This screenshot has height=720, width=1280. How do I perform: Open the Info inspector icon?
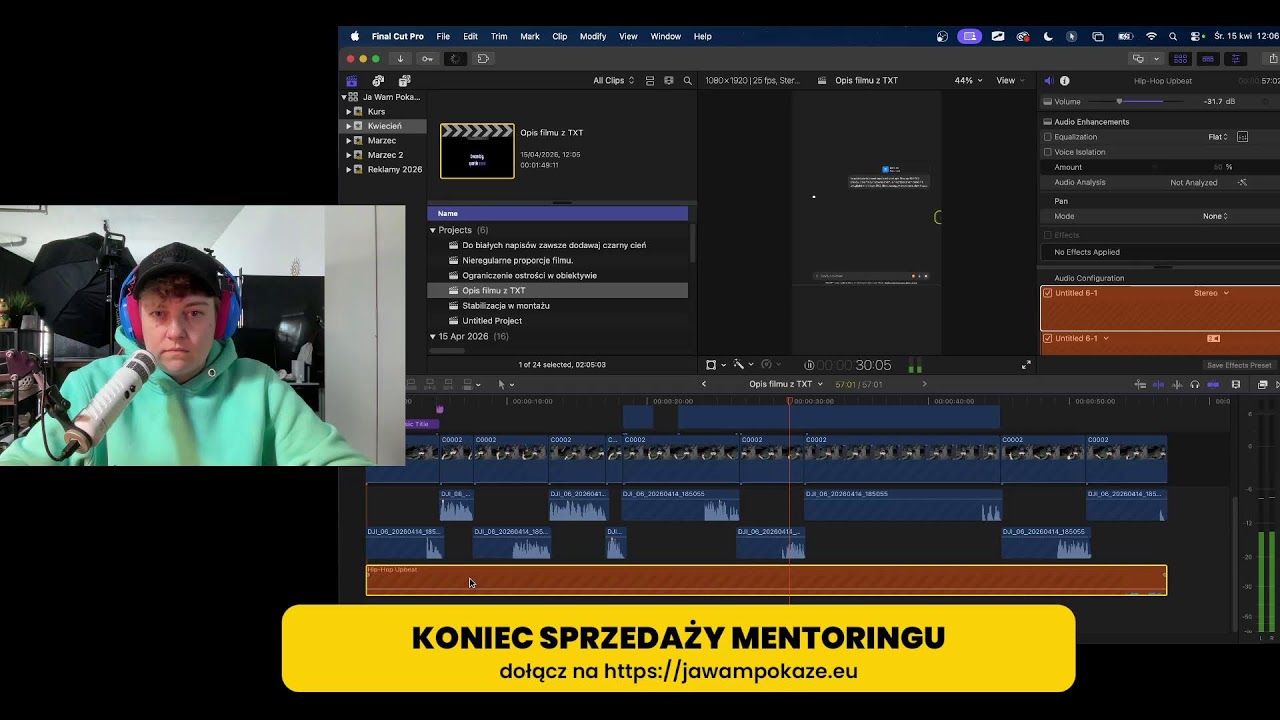pos(1064,81)
